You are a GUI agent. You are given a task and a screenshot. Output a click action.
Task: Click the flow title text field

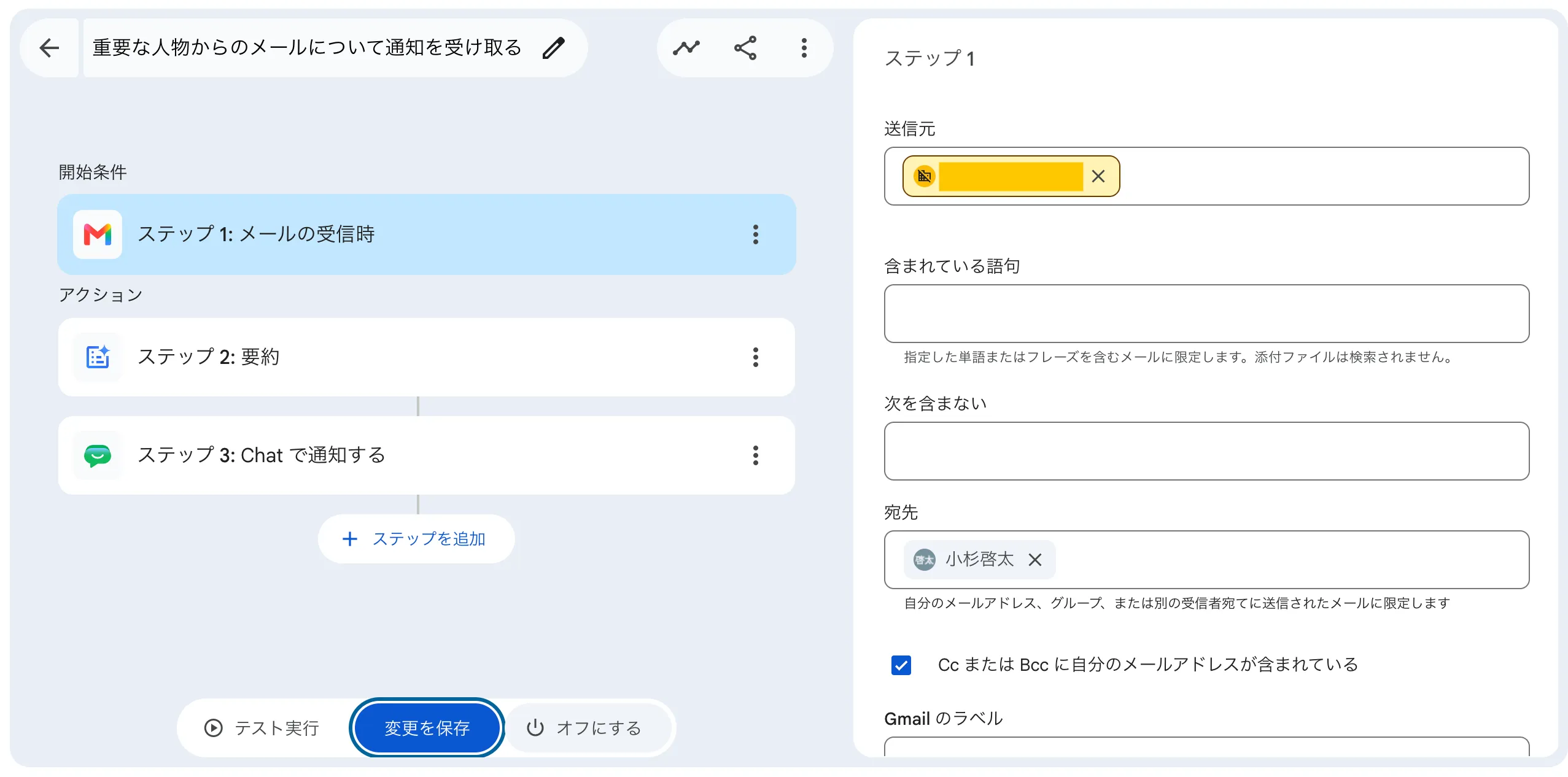(x=307, y=48)
